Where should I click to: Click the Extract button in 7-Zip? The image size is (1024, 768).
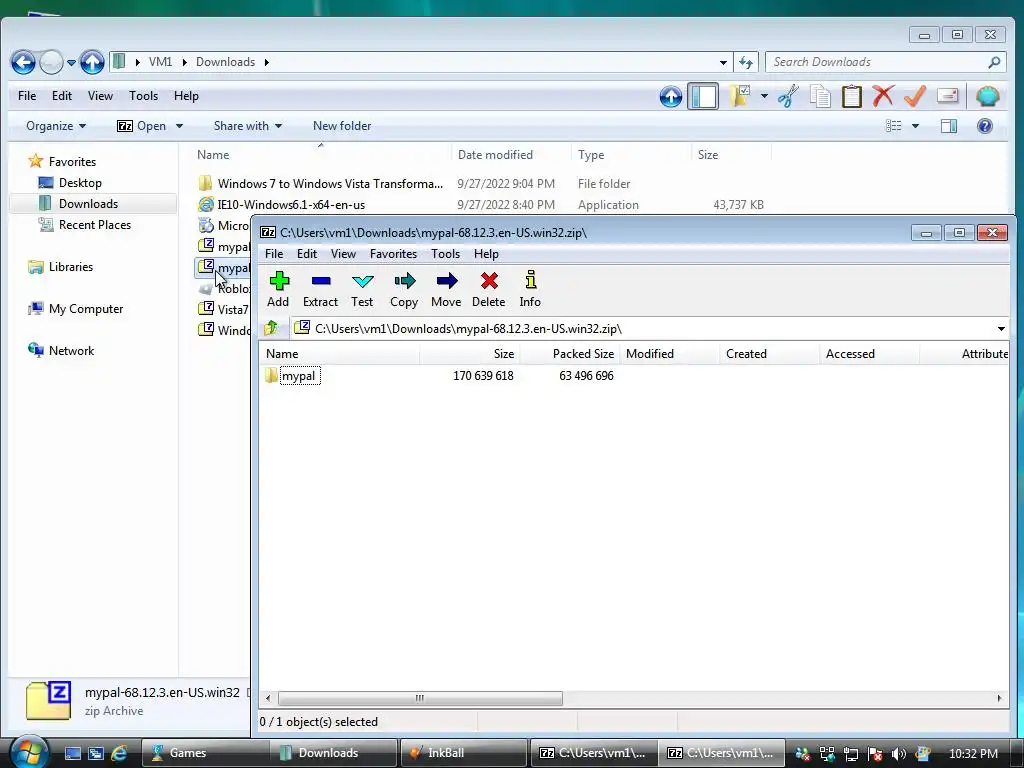[x=320, y=289]
